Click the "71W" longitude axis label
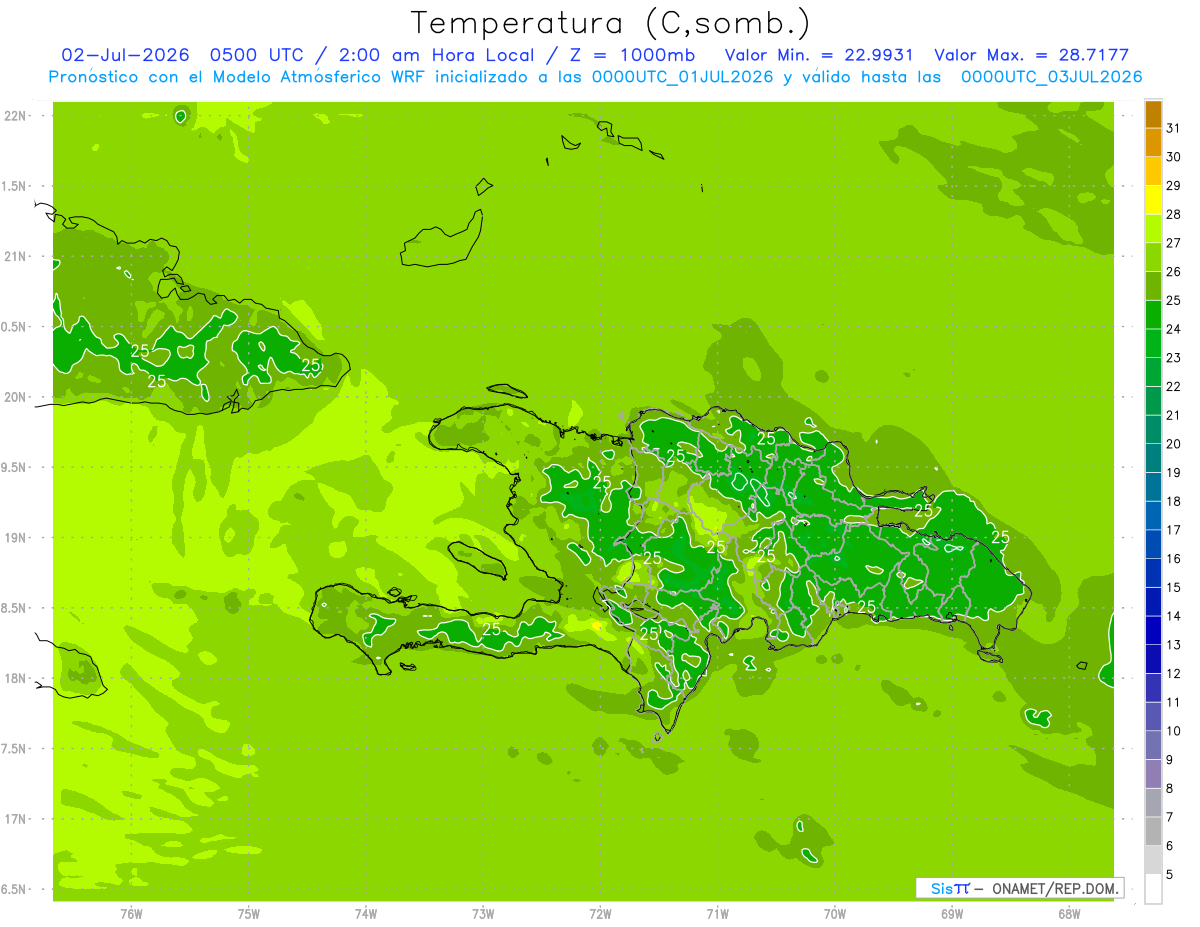This screenshot has width=1200, height=927. (x=717, y=914)
